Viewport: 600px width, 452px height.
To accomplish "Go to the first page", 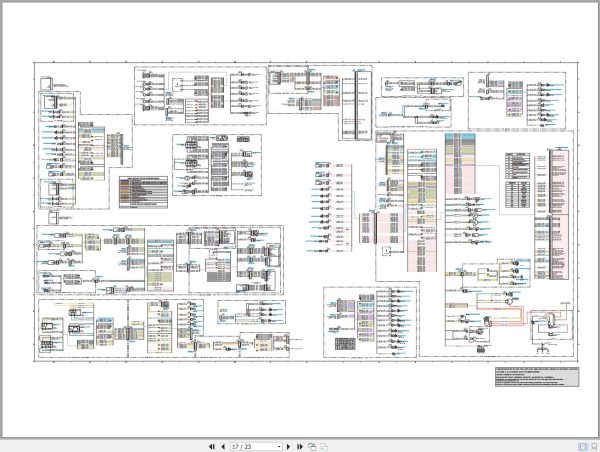I will [212, 447].
